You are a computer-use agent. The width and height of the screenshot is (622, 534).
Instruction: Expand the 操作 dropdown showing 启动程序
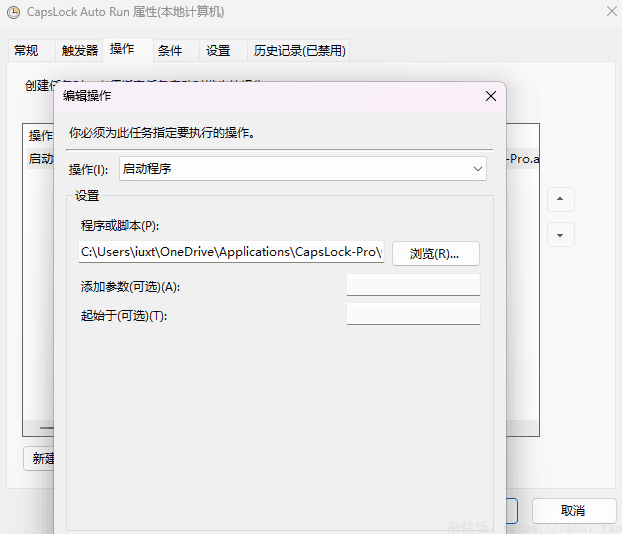(x=302, y=169)
